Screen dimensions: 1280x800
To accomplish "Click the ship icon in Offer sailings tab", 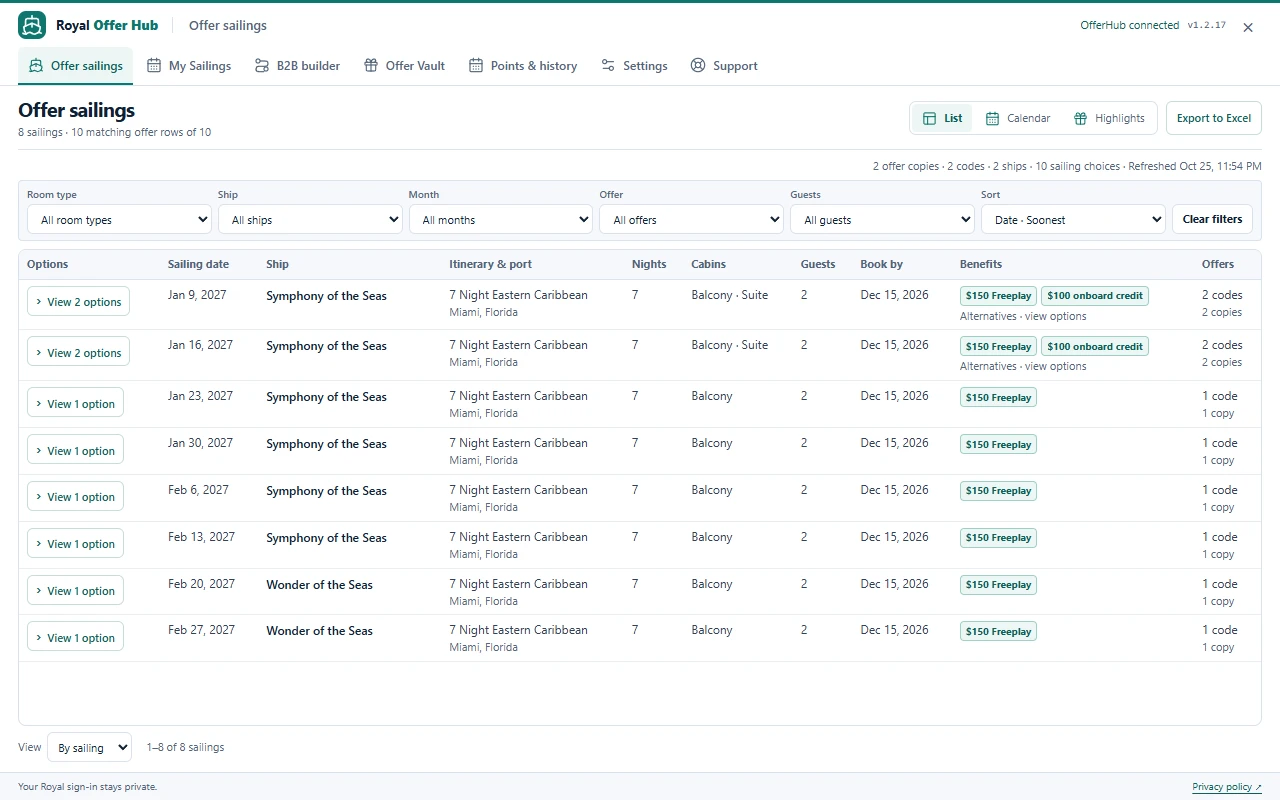I will [36, 66].
